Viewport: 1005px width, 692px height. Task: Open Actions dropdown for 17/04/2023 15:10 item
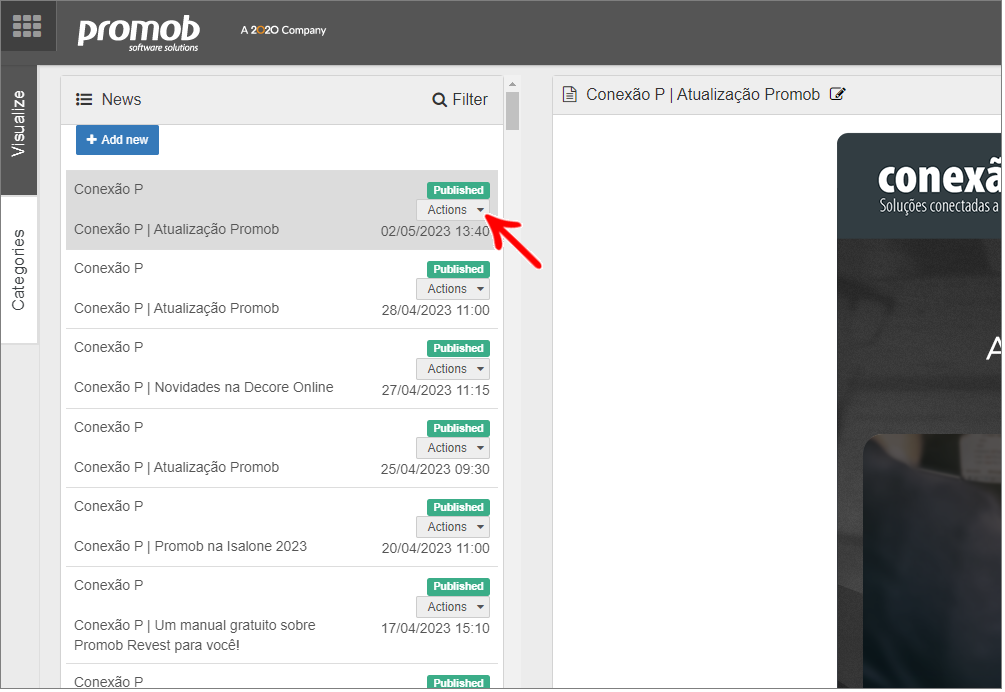[453, 607]
